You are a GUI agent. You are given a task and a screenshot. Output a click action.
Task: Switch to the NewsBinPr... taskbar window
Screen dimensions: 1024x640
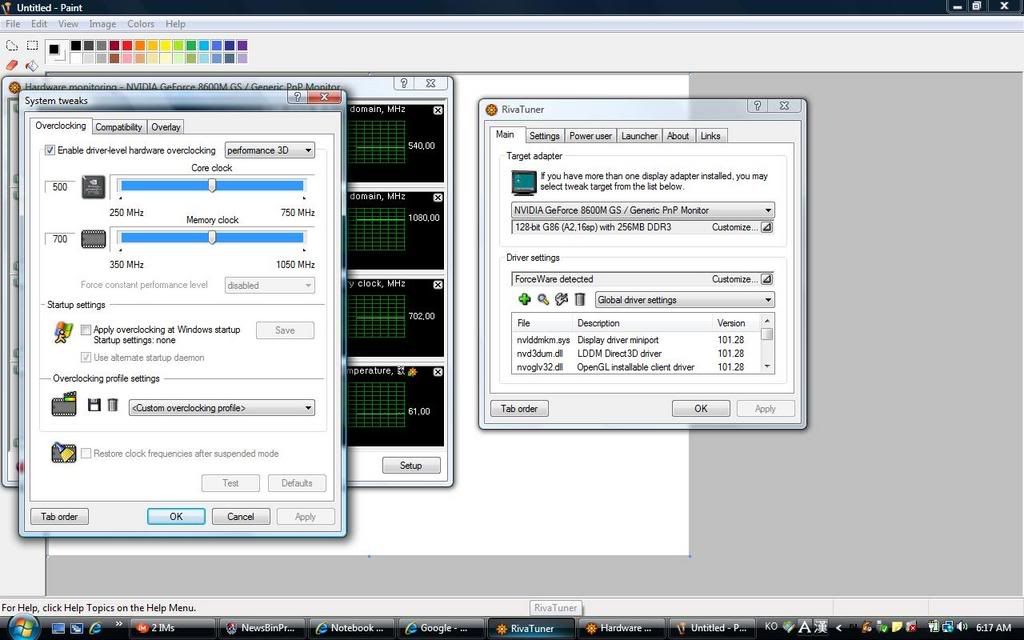[x=261, y=628]
